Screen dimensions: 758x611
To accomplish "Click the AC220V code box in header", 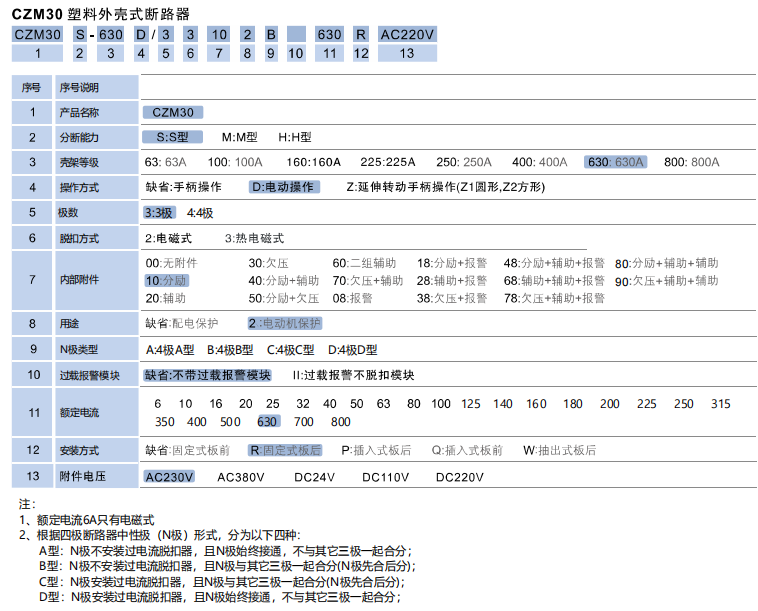I will (x=407, y=34).
